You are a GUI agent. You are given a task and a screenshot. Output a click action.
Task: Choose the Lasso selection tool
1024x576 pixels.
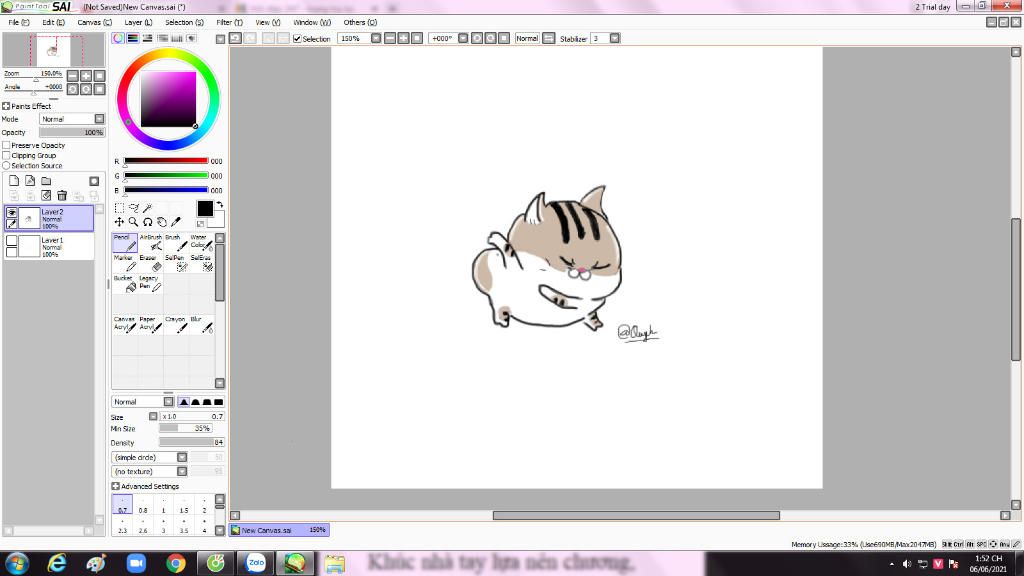click(x=133, y=208)
